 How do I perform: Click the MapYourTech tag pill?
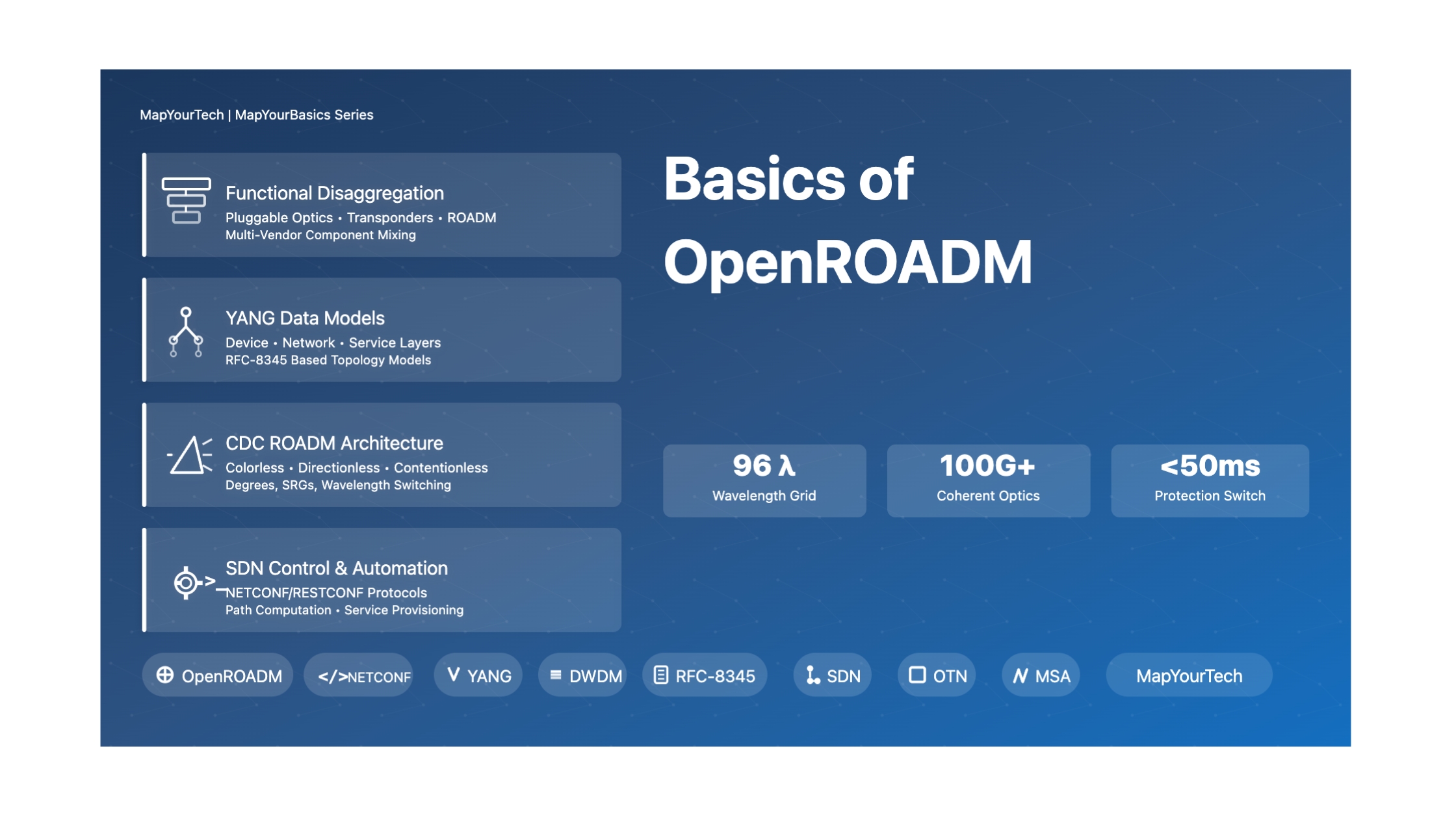coord(1189,676)
